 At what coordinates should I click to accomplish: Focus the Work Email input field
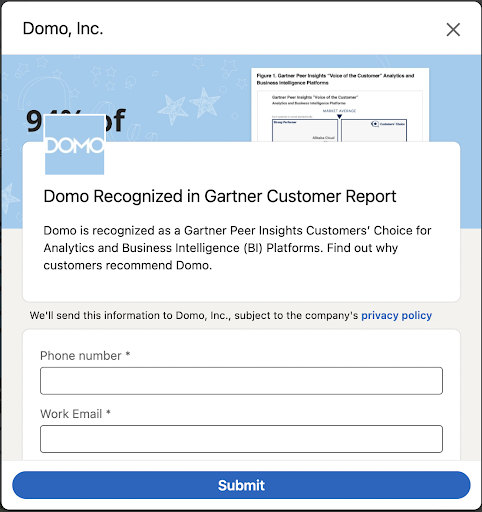tap(241, 439)
